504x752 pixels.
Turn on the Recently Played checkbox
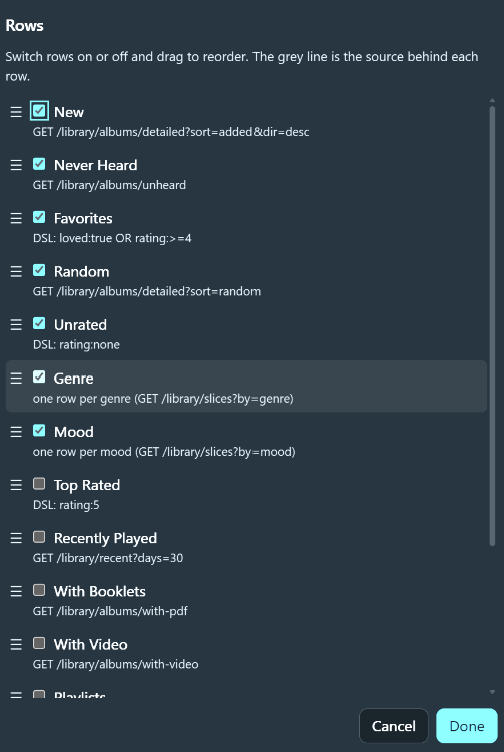(x=39, y=537)
